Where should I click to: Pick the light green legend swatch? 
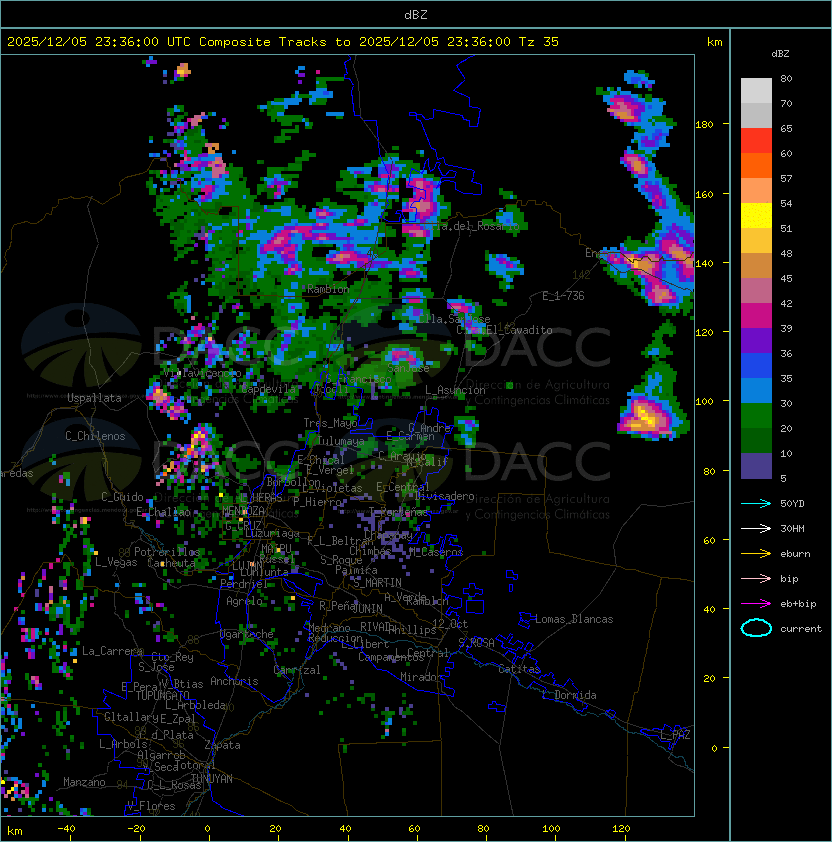pyautogui.click(x=756, y=416)
